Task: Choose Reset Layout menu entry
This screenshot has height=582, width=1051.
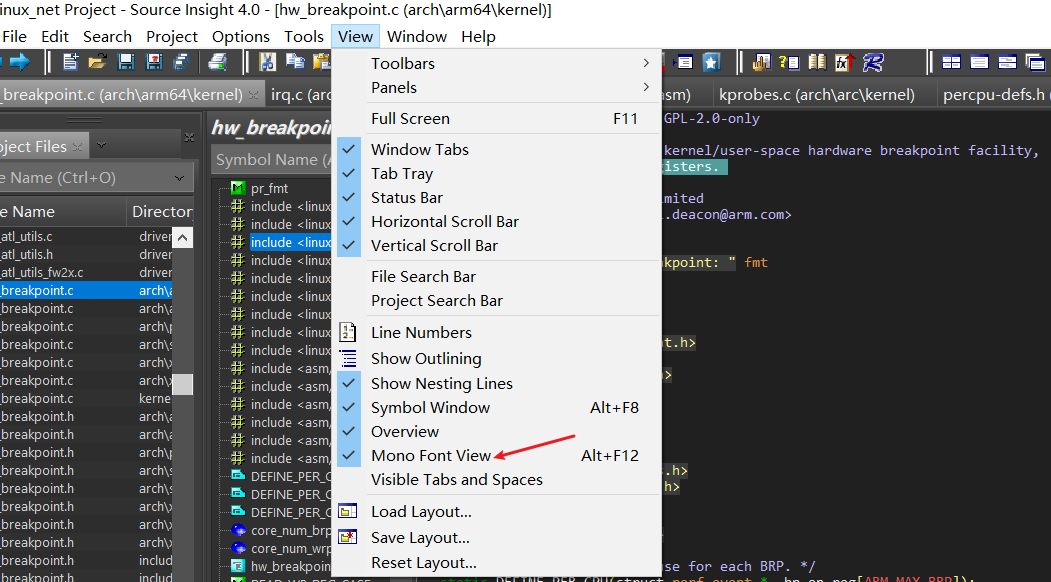Action: (497, 563)
